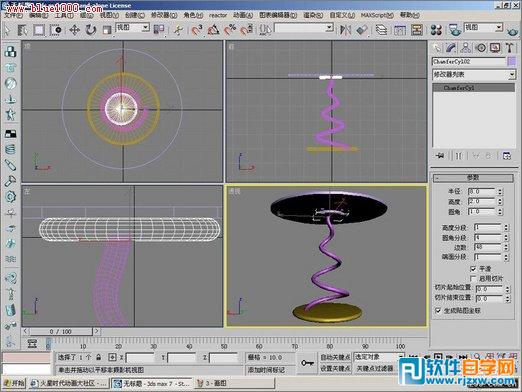Open Select by Name dialog icon
This screenshot has width=522, height=392.
tap(23, 30)
